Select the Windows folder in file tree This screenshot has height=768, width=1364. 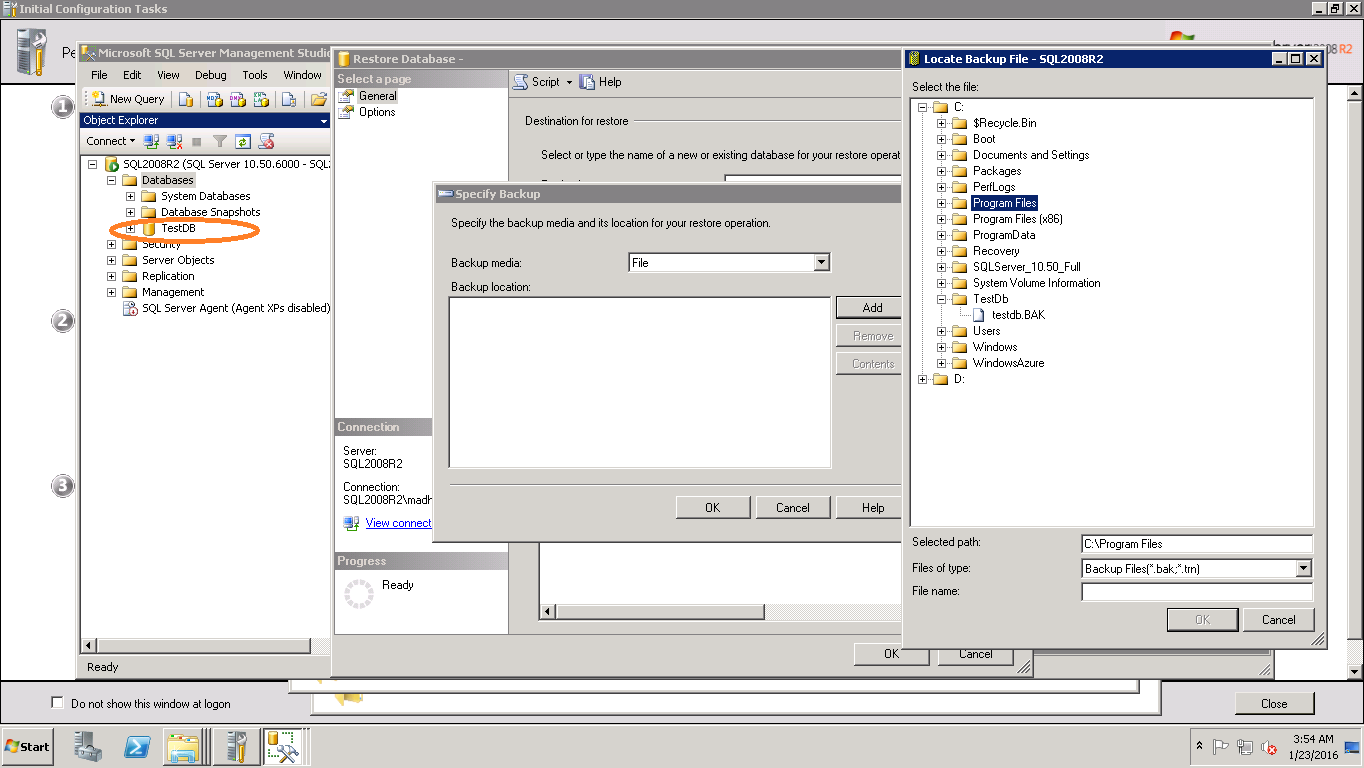(x=995, y=347)
